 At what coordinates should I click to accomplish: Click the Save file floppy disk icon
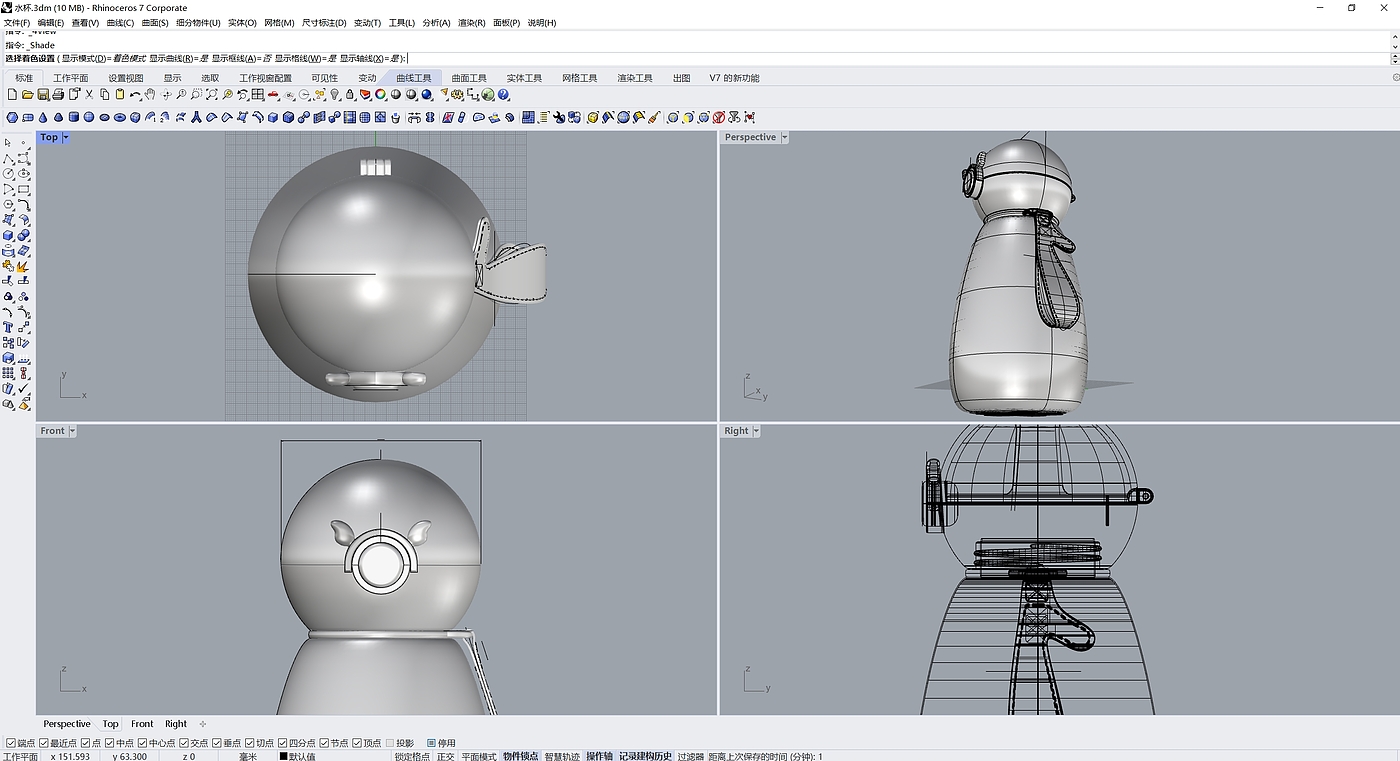click(43, 95)
